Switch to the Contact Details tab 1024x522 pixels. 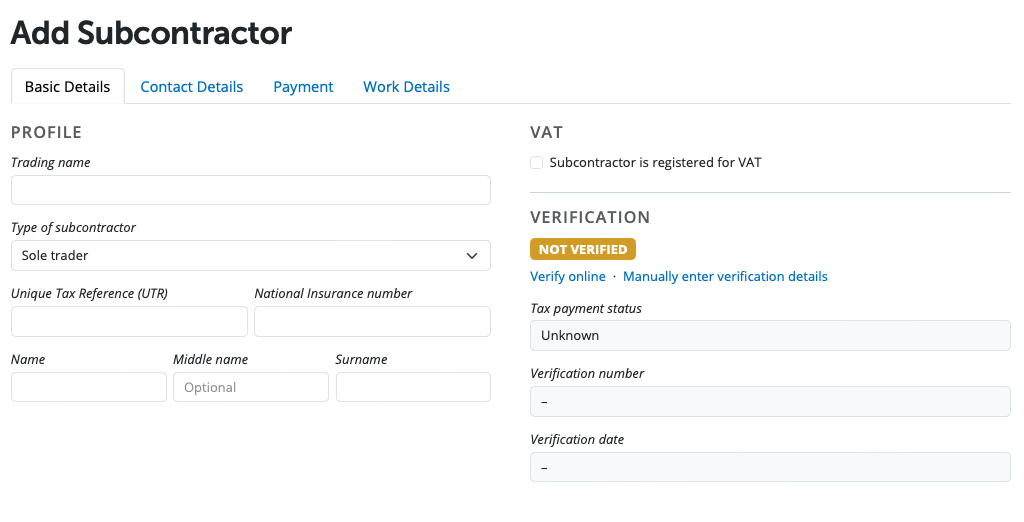click(191, 87)
